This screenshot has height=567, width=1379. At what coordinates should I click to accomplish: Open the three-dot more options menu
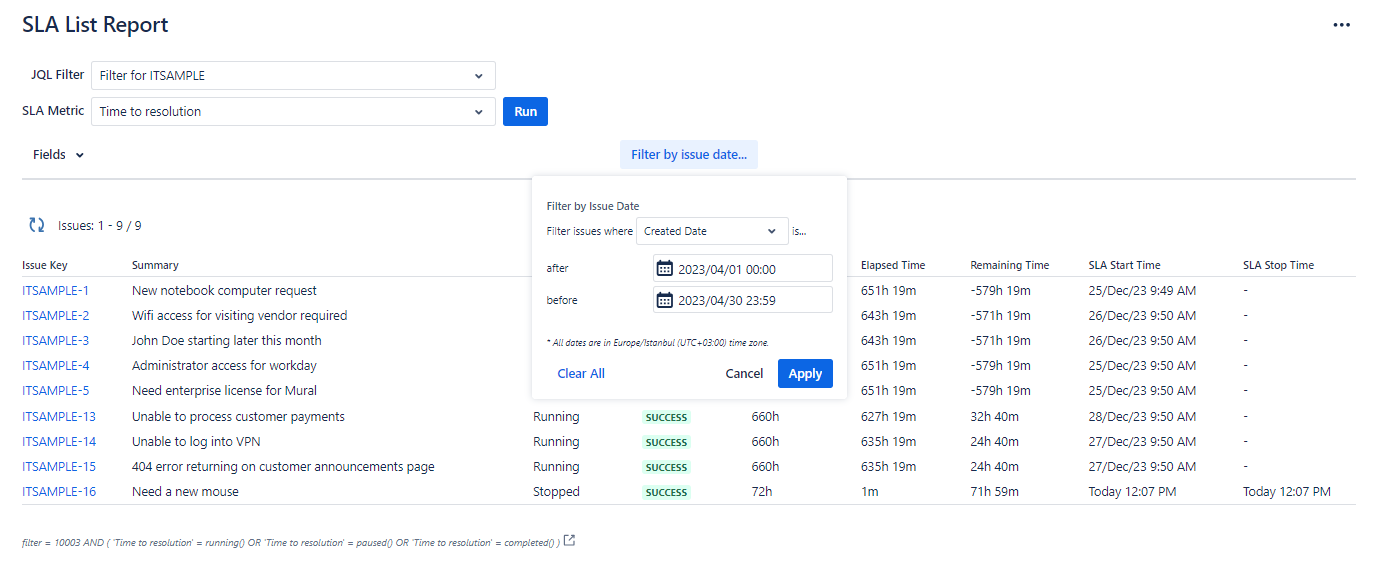click(x=1341, y=25)
